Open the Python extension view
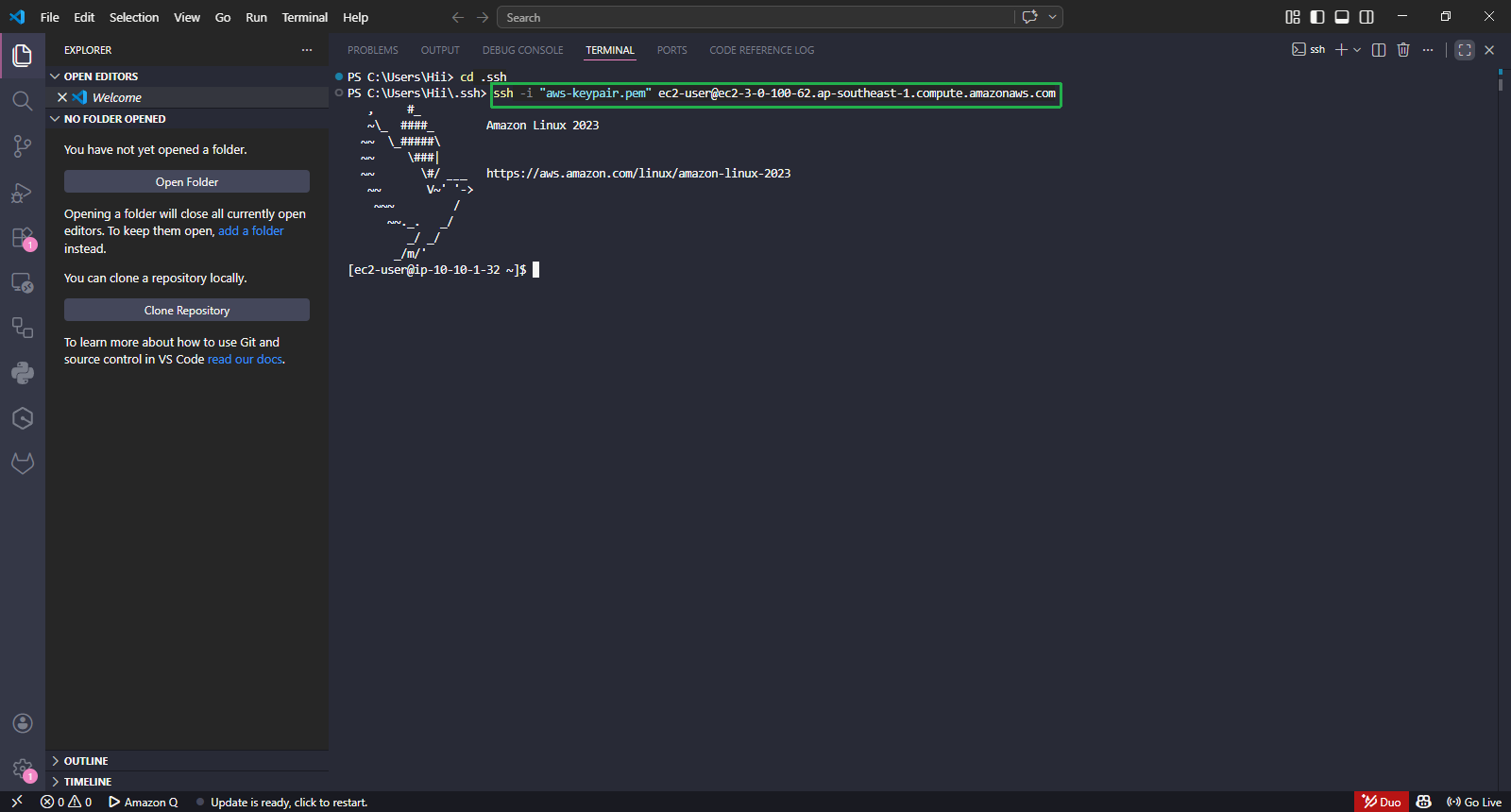The image size is (1511, 812). click(23, 373)
